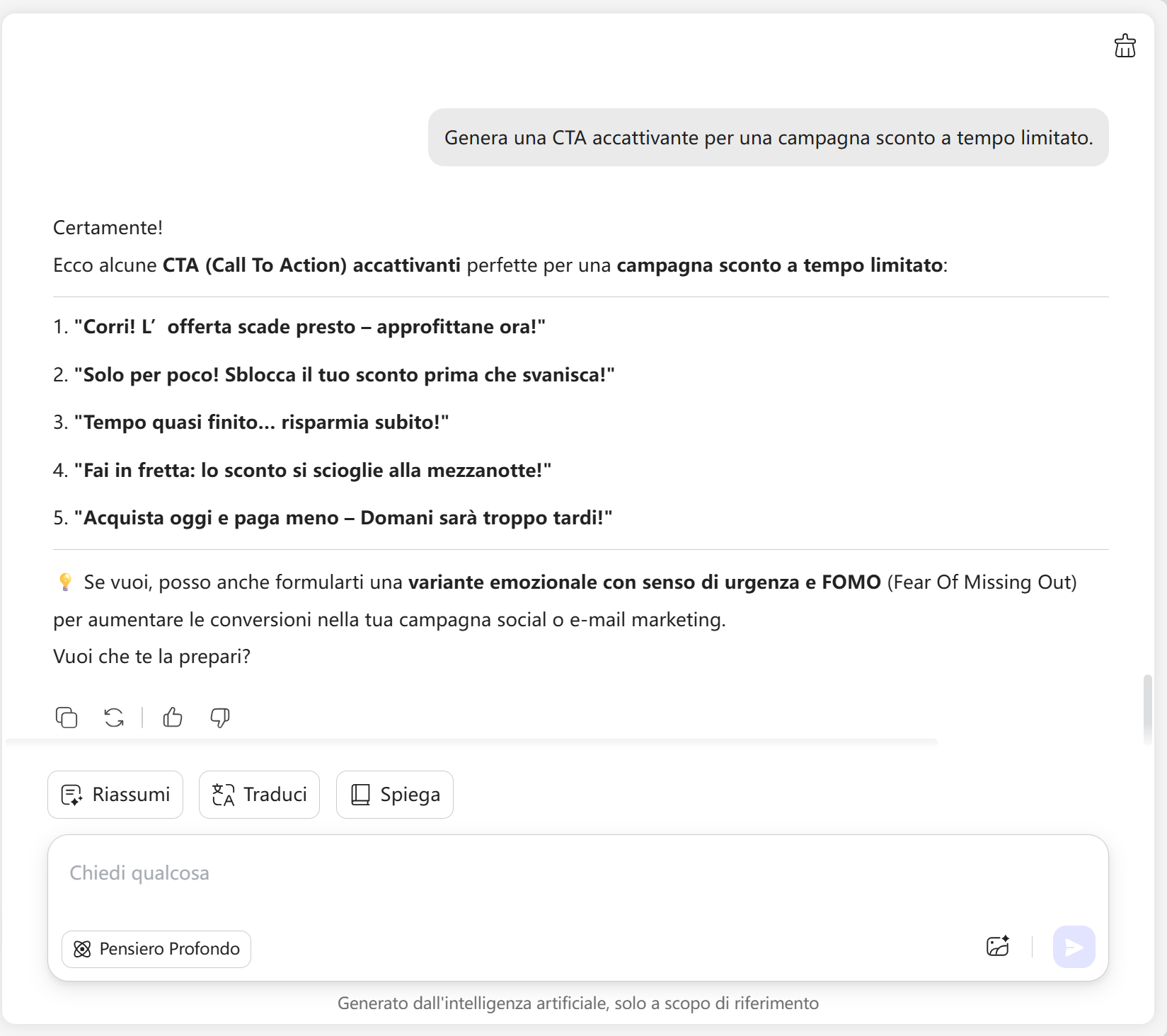Click the vertical scrollbar thumb
The width and height of the screenshot is (1167, 1036).
click(x=1147, y=710)
